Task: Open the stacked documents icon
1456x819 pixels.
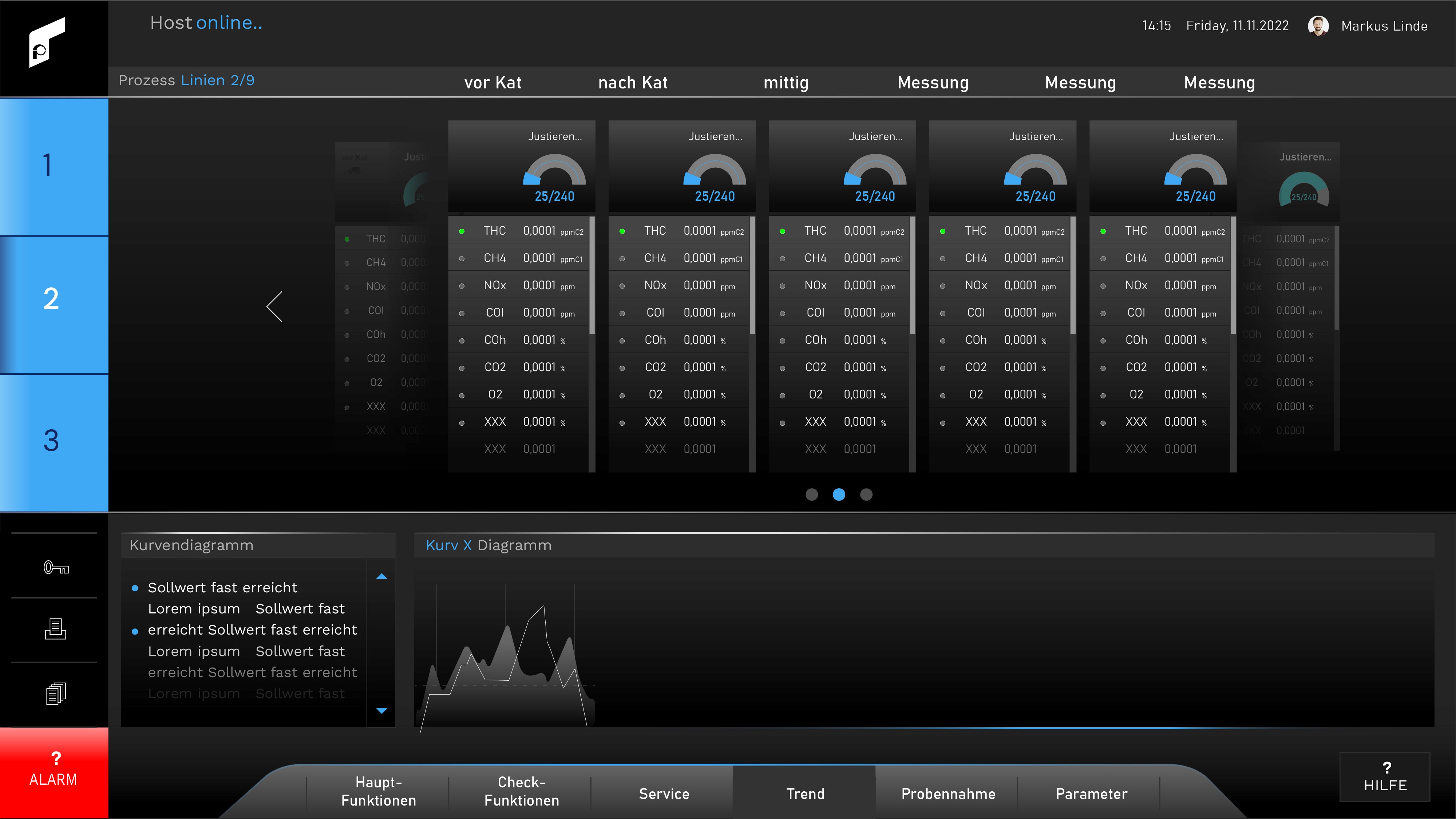Action: 55,693
